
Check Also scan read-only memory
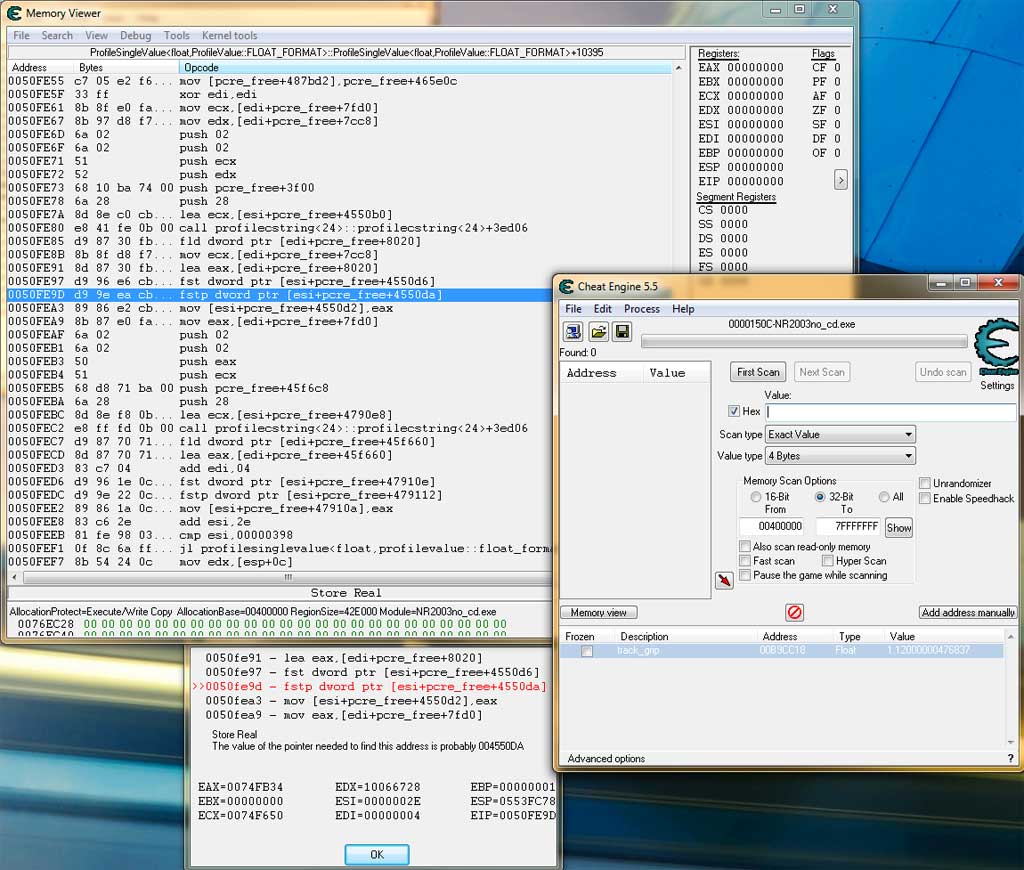tap(744, 546)
